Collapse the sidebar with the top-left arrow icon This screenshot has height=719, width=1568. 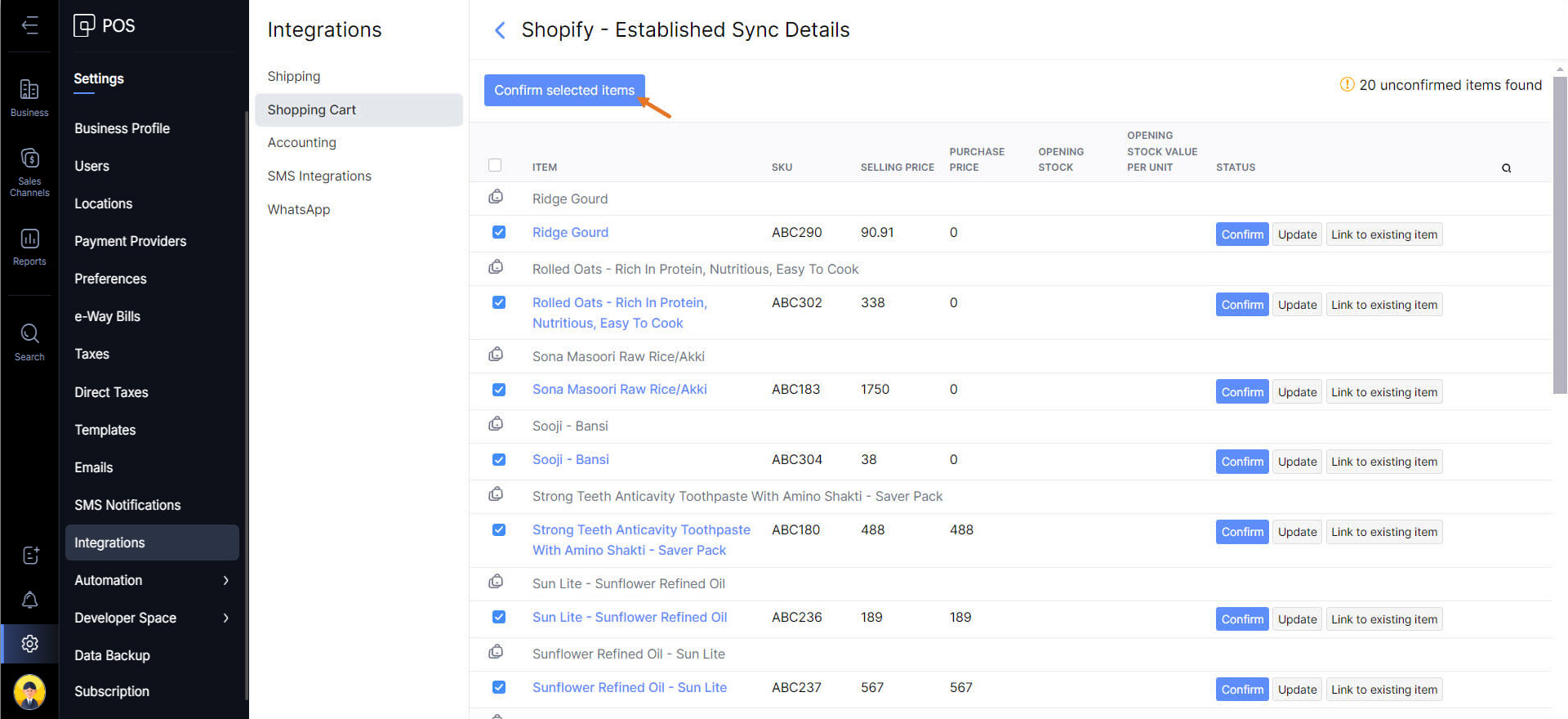tap(29, 25)
